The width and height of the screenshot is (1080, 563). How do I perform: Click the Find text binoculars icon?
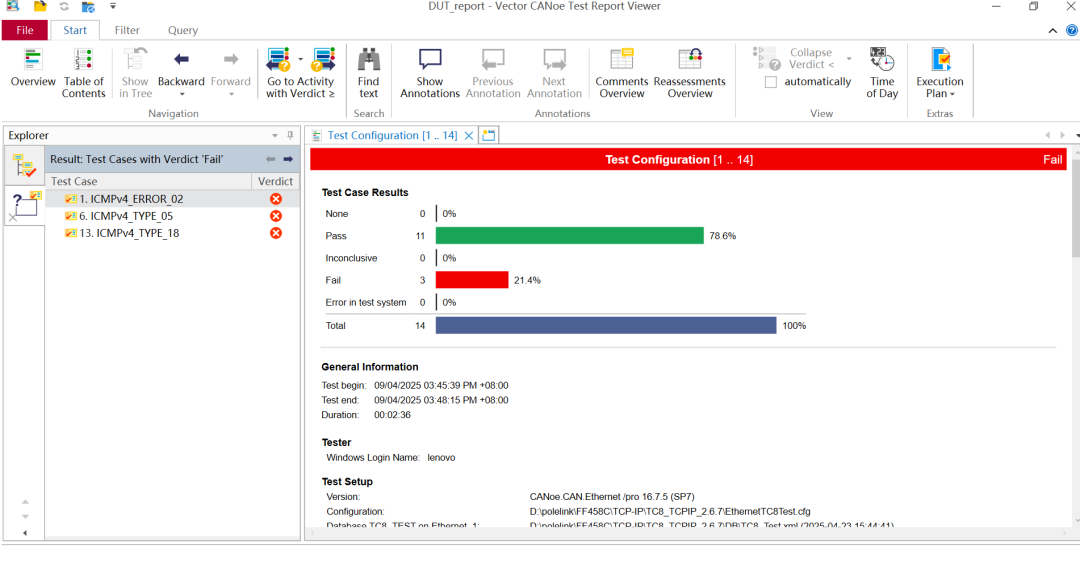pos(369,61)
